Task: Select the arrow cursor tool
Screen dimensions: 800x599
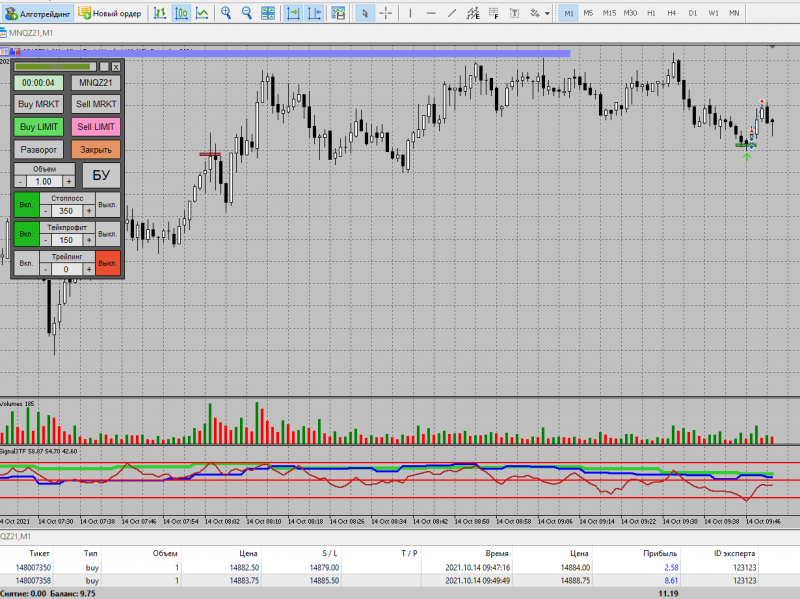Action: click(365, 13)
